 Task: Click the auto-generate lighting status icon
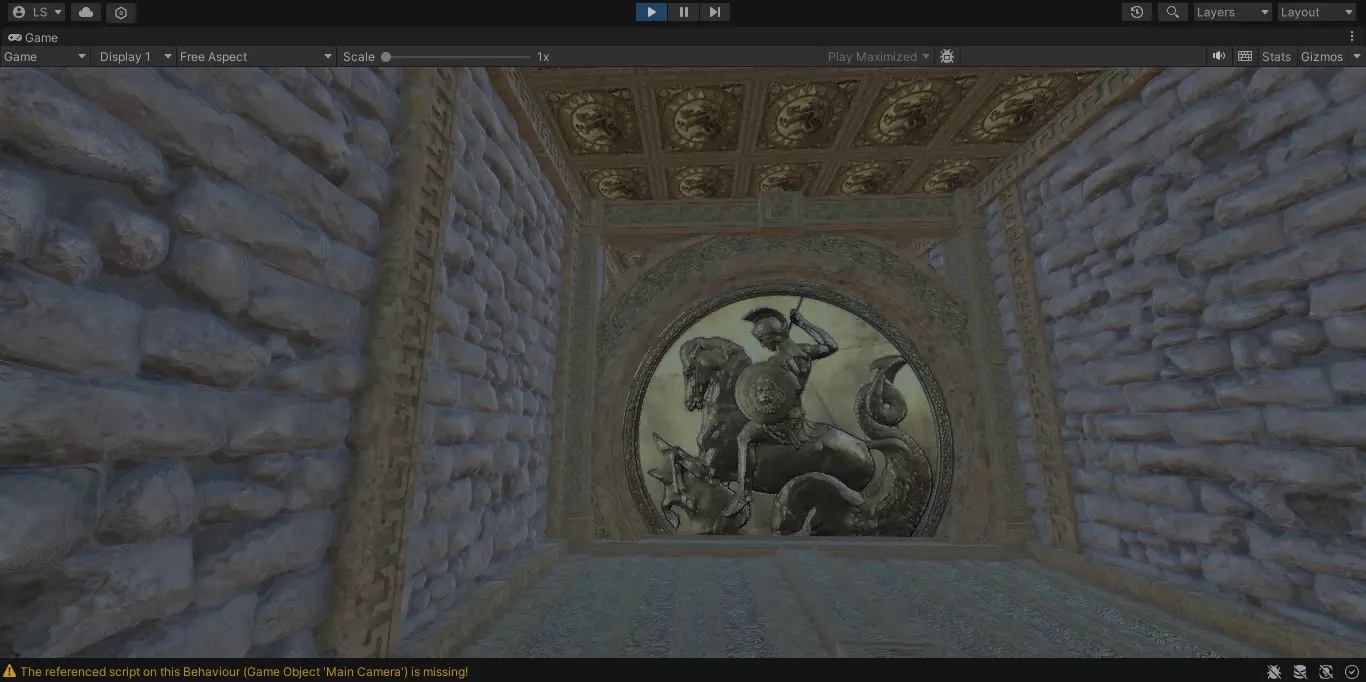pyautogui.click(x=1326, y=672)
